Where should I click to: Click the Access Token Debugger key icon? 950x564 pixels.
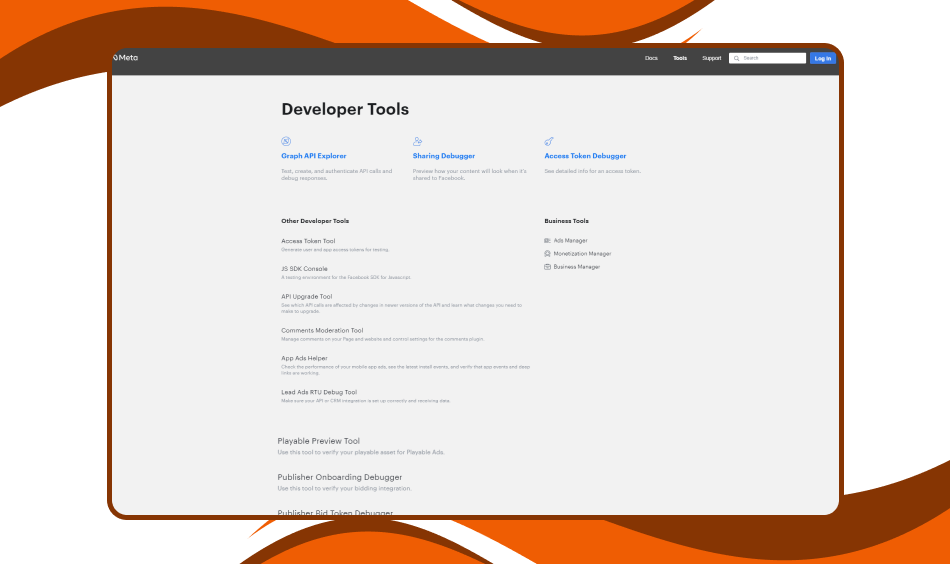(x=549, y=141)
